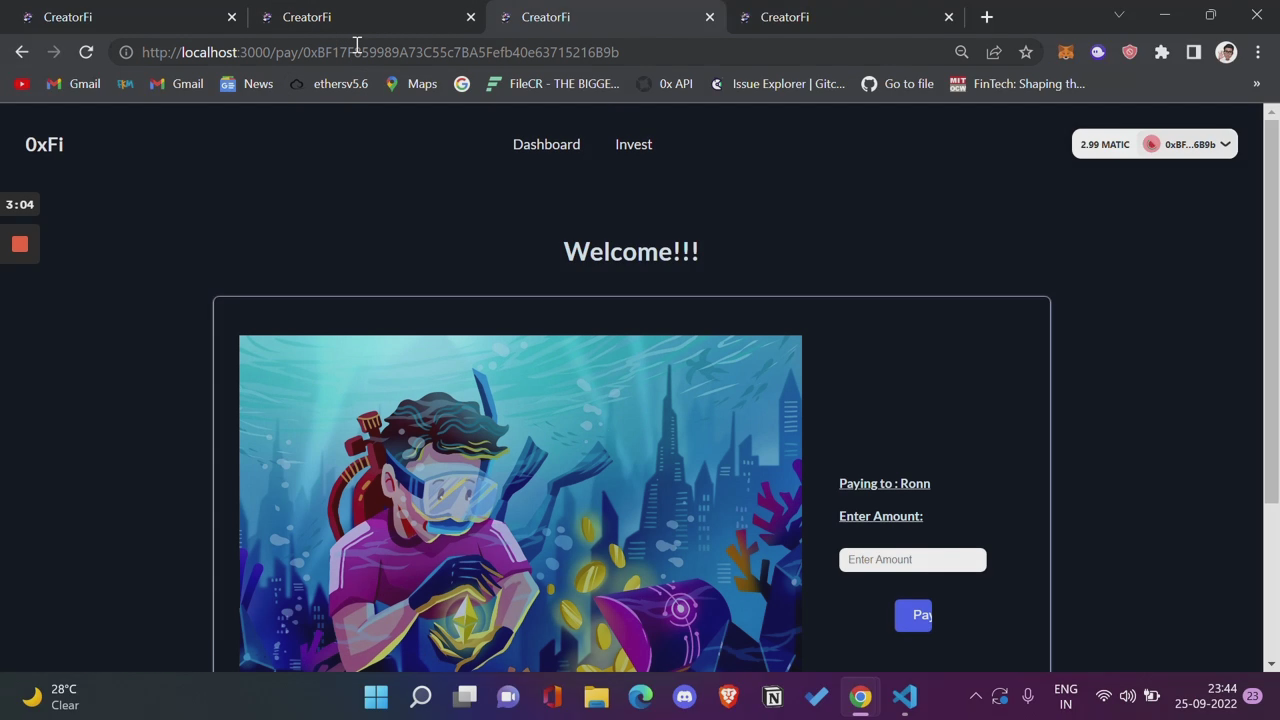The image size is (1280, 720).
Task: Open the Chrome profile avatar
Action: (1226, 52)
